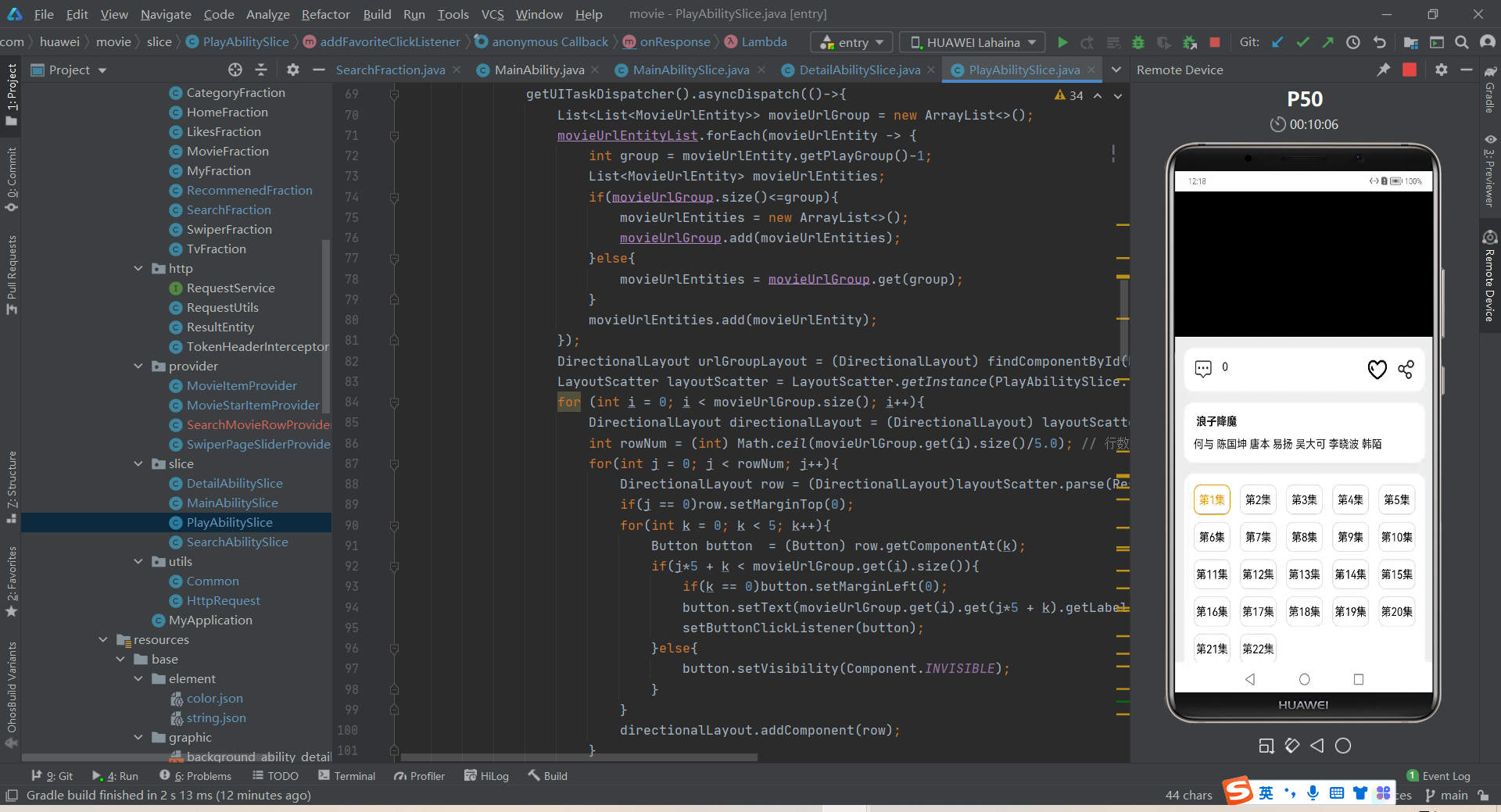The width and height of the screenshot is (1501, 812).
Task: Open Git history via the clock icon
Action: pyautogui.click(x=1353, y=42)
